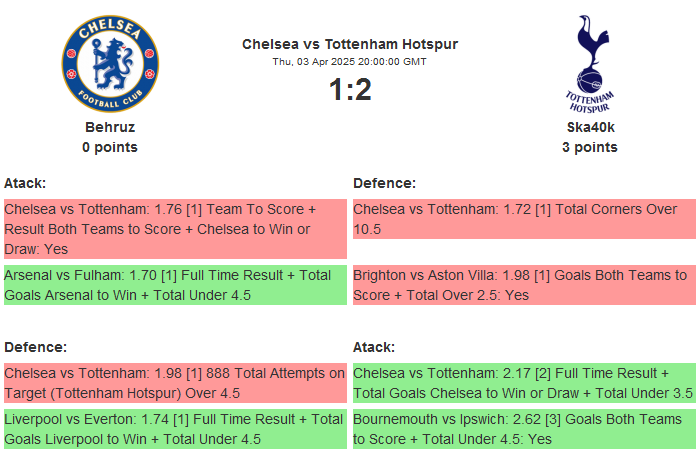
Task: Click the lower right Atack heading
Action: coord(374,347)
